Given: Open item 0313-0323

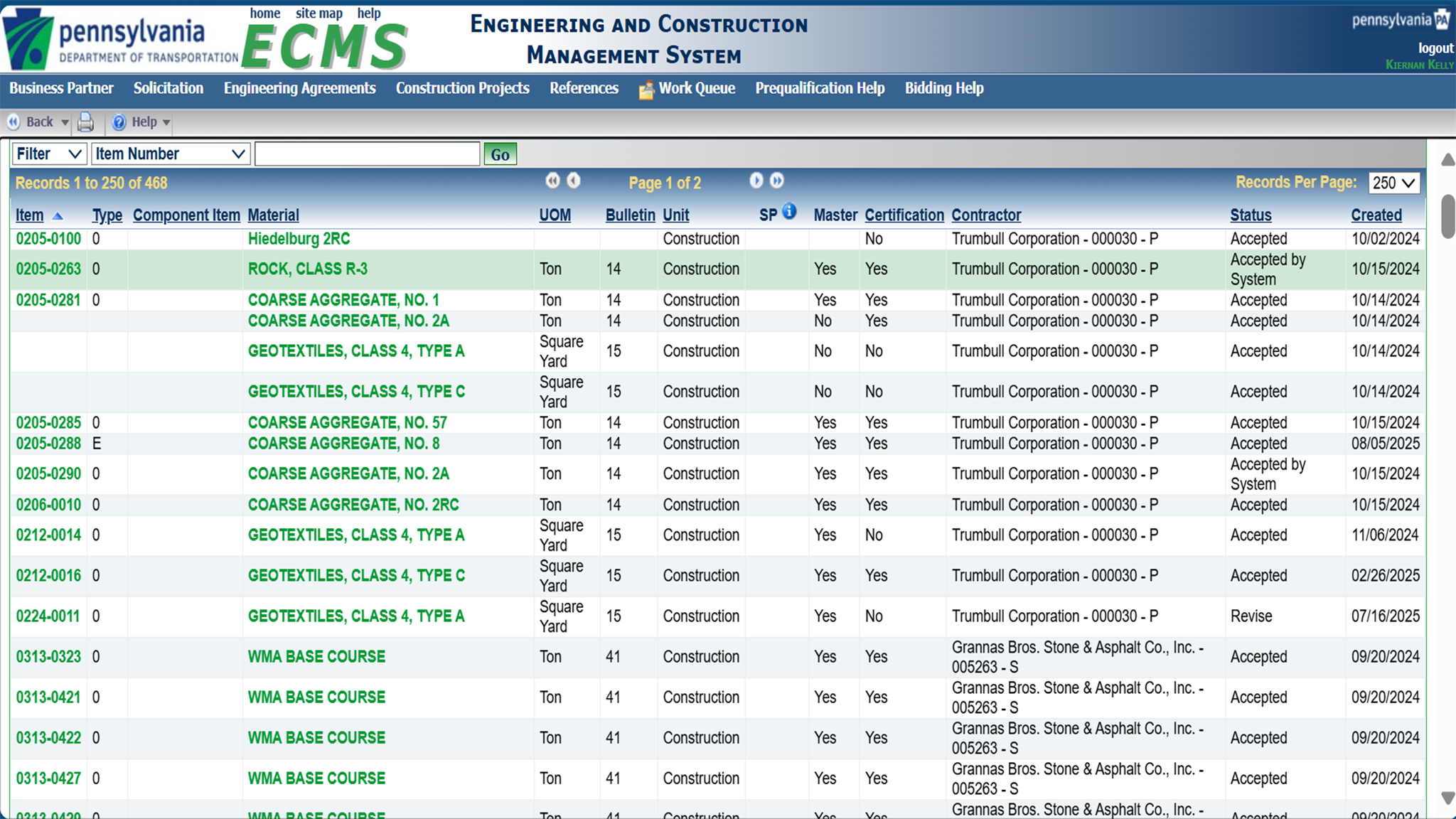Looking at the screenshot, I should coord(49,657).
